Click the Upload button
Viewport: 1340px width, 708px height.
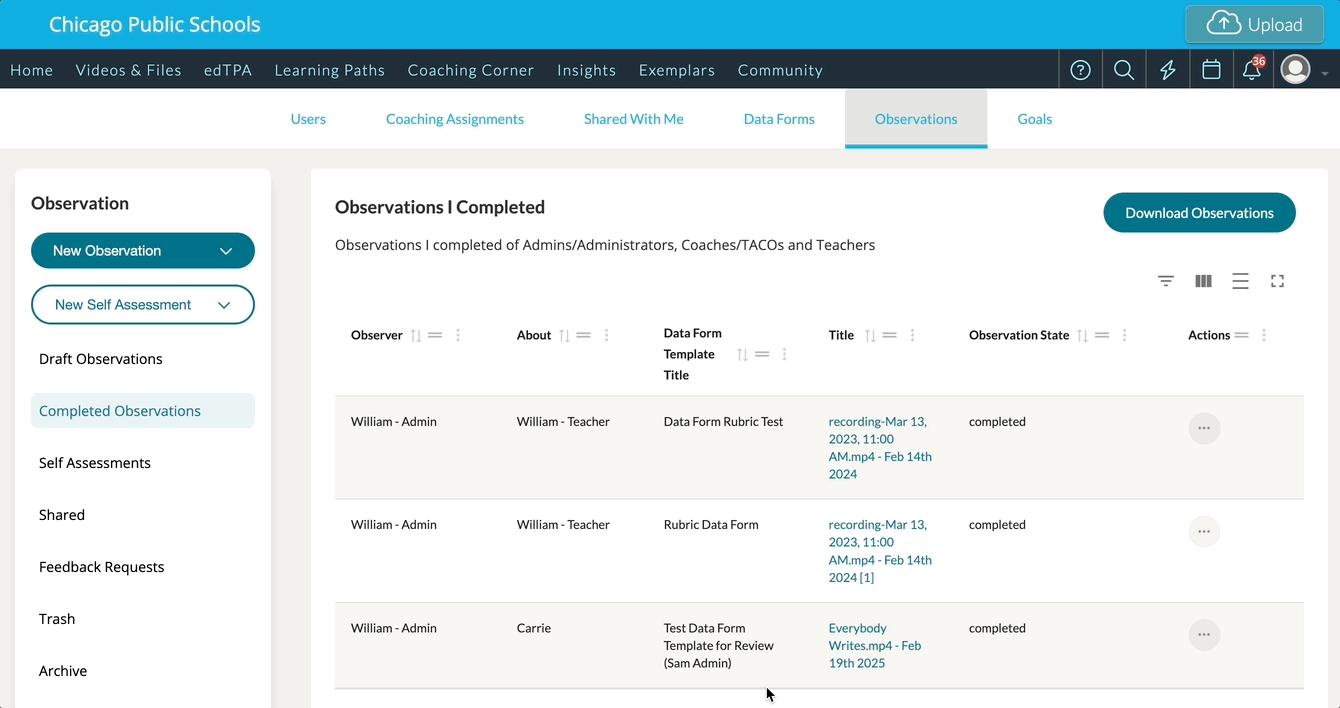pyautogui.click(x=1254, y=25)
